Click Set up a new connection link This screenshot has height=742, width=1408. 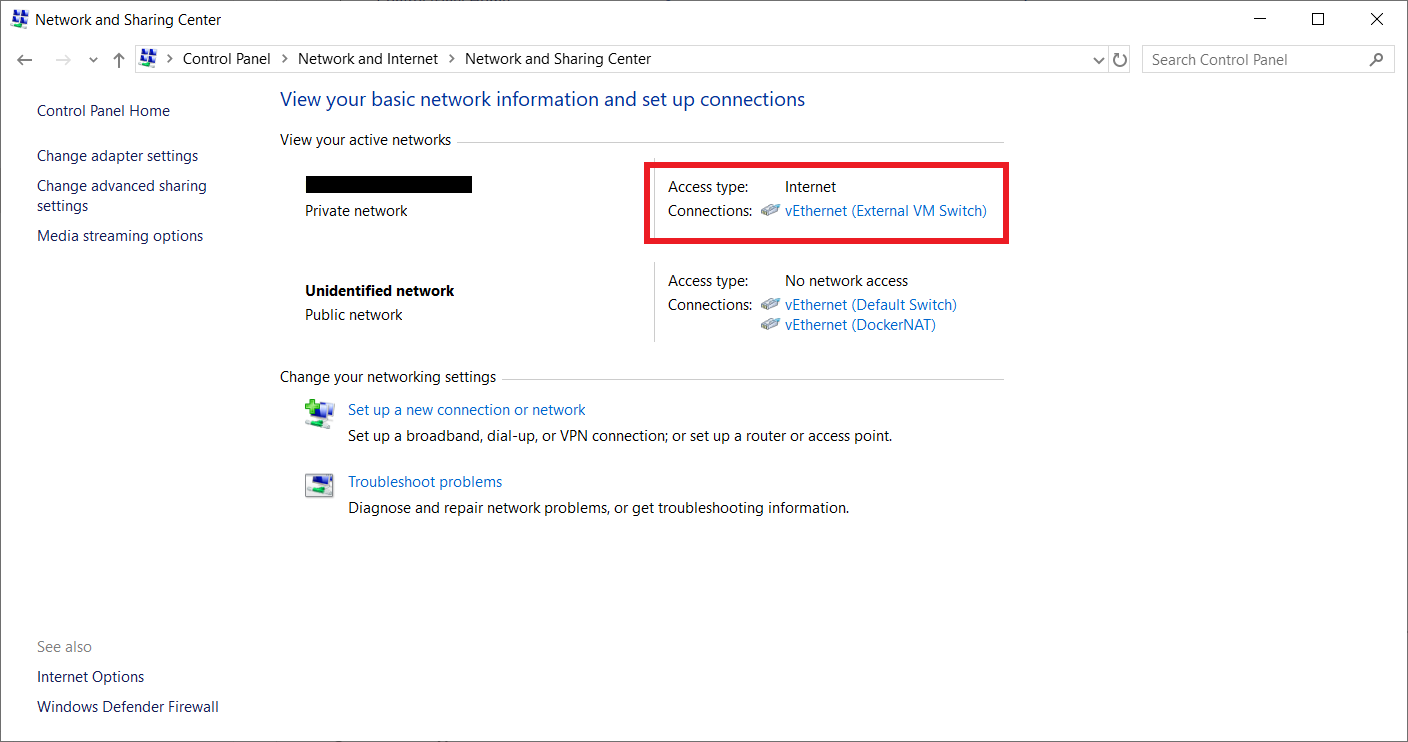pyautogui.click(x=466, y=410)
